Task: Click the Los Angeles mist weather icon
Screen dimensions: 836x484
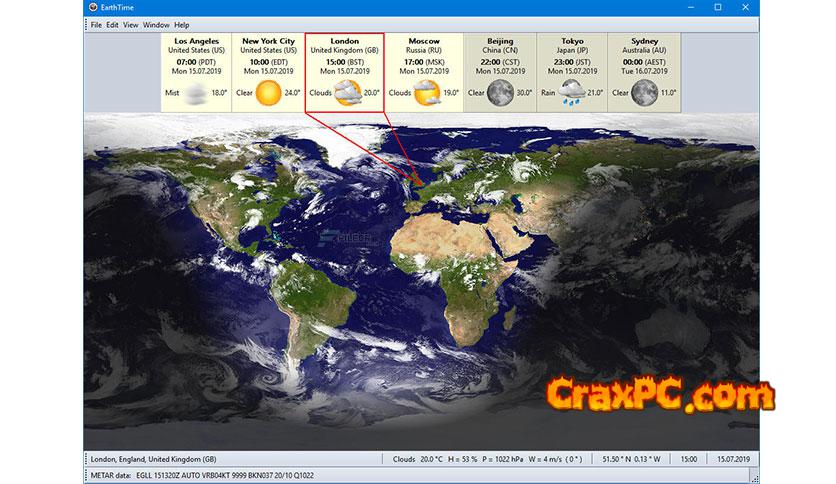Action: [x=197, y=94]
